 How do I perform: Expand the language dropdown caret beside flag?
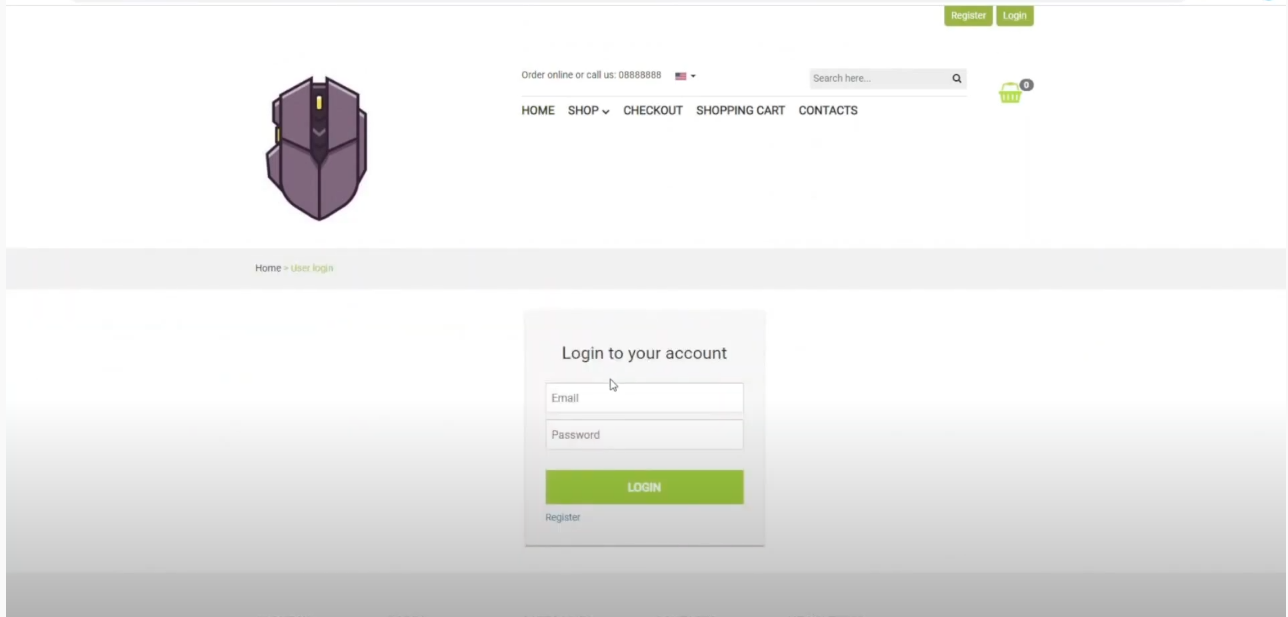click(693, 76)
